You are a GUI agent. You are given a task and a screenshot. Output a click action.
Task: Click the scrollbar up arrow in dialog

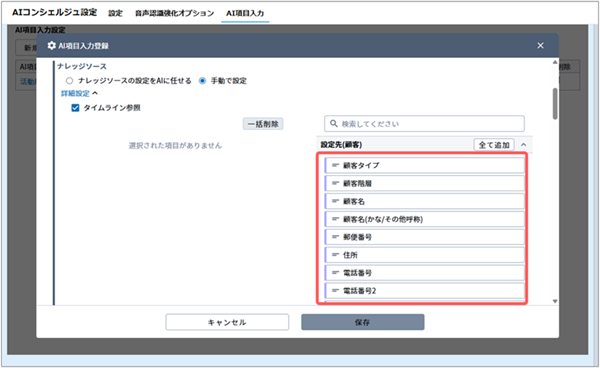(x=555, y=62)
